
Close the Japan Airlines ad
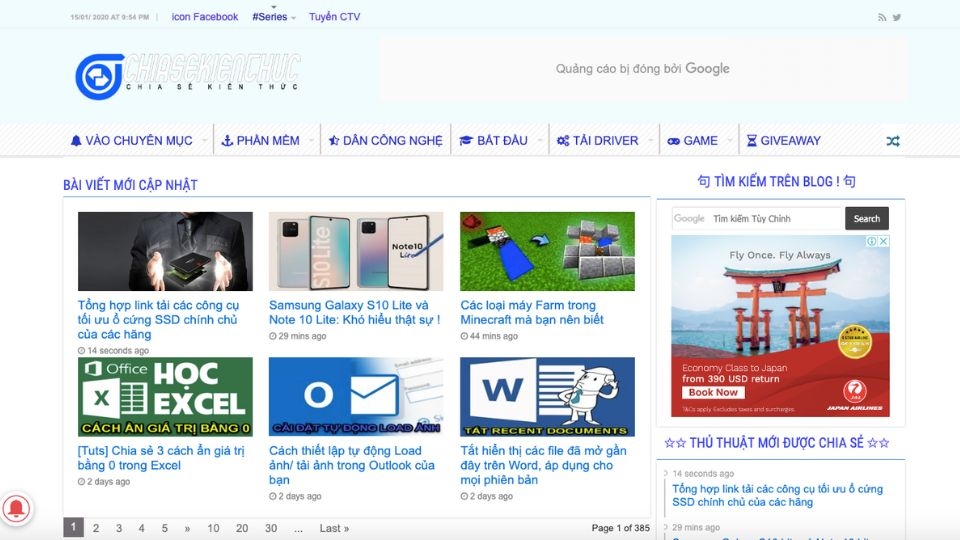883,241
